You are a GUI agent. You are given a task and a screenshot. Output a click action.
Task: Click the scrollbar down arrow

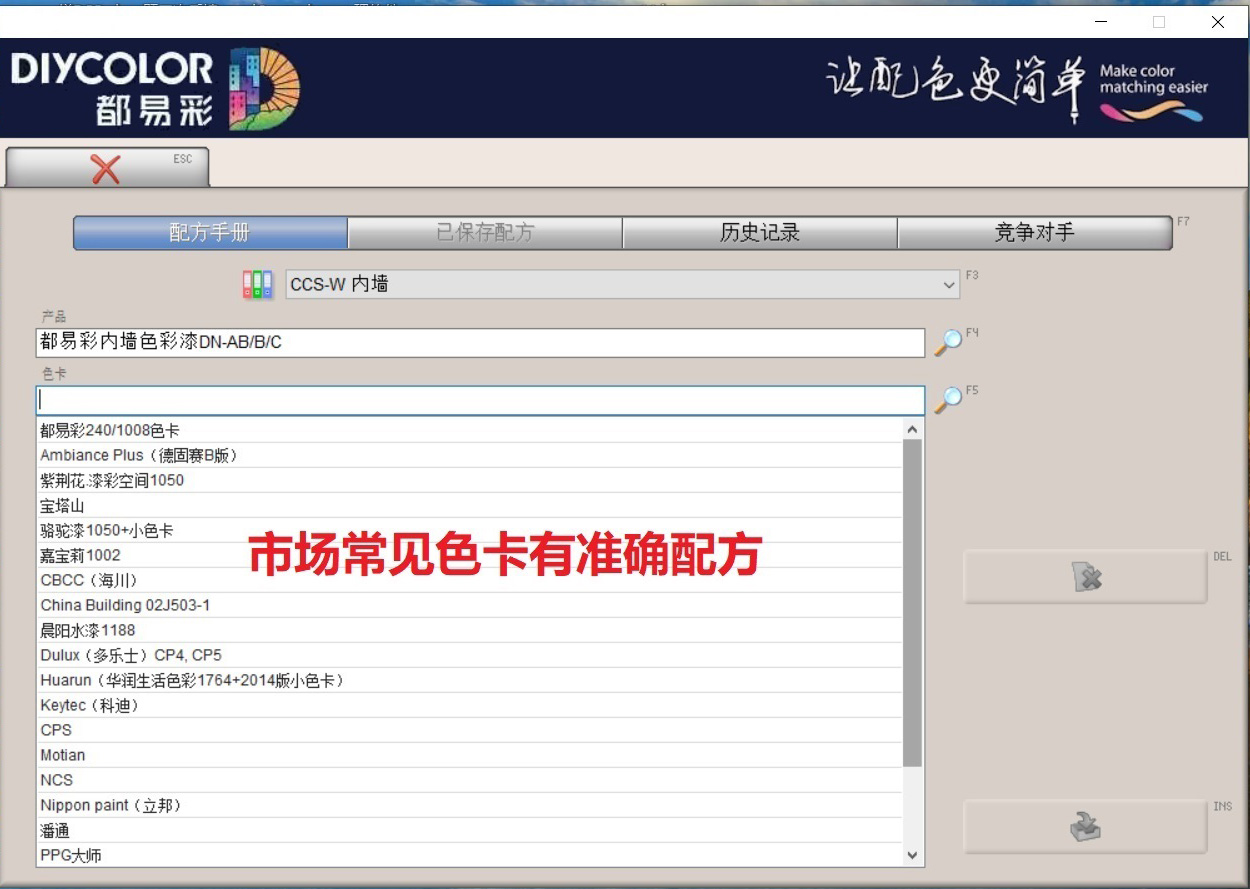click(911, 855)
